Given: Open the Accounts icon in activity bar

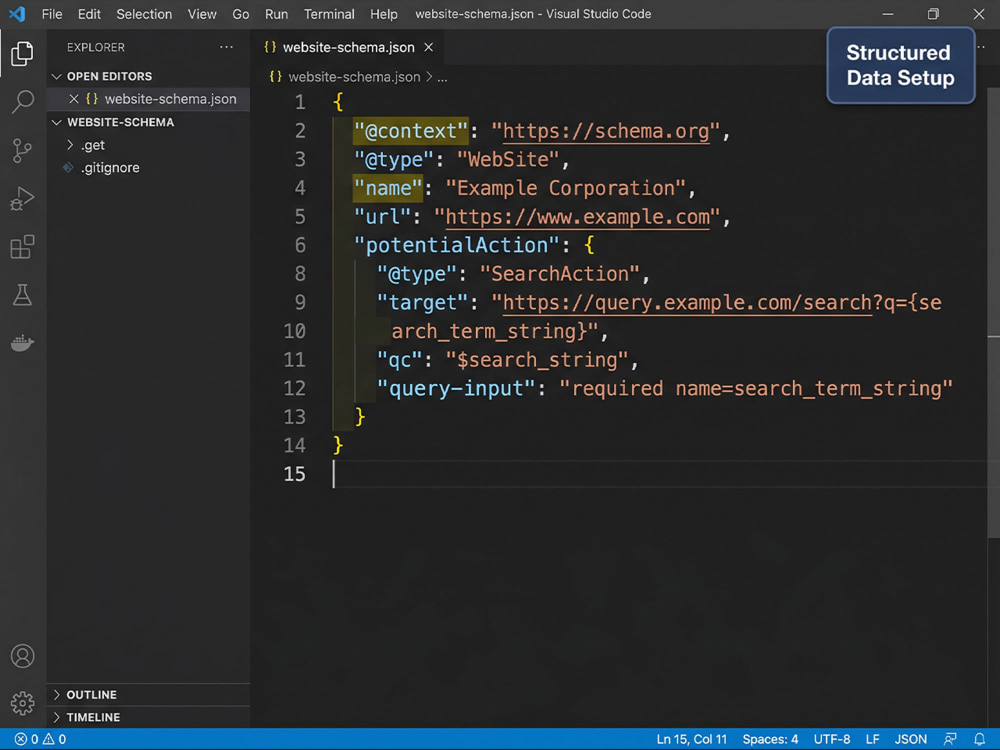Looking at the screenshot, I should click(x=22, y=656).
